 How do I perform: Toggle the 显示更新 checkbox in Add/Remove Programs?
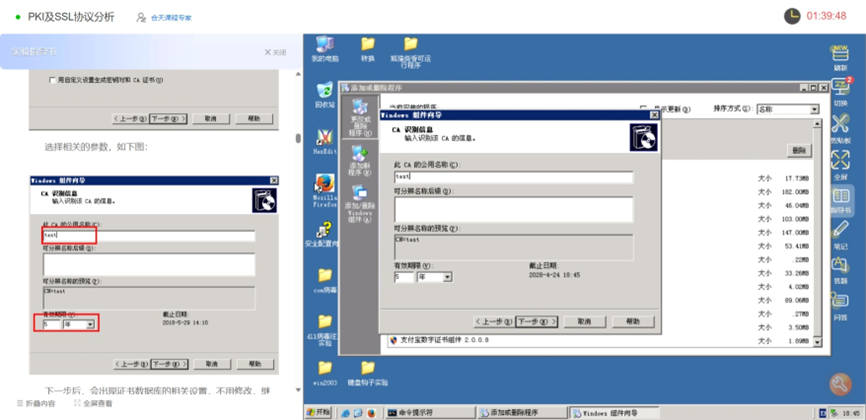643,109
